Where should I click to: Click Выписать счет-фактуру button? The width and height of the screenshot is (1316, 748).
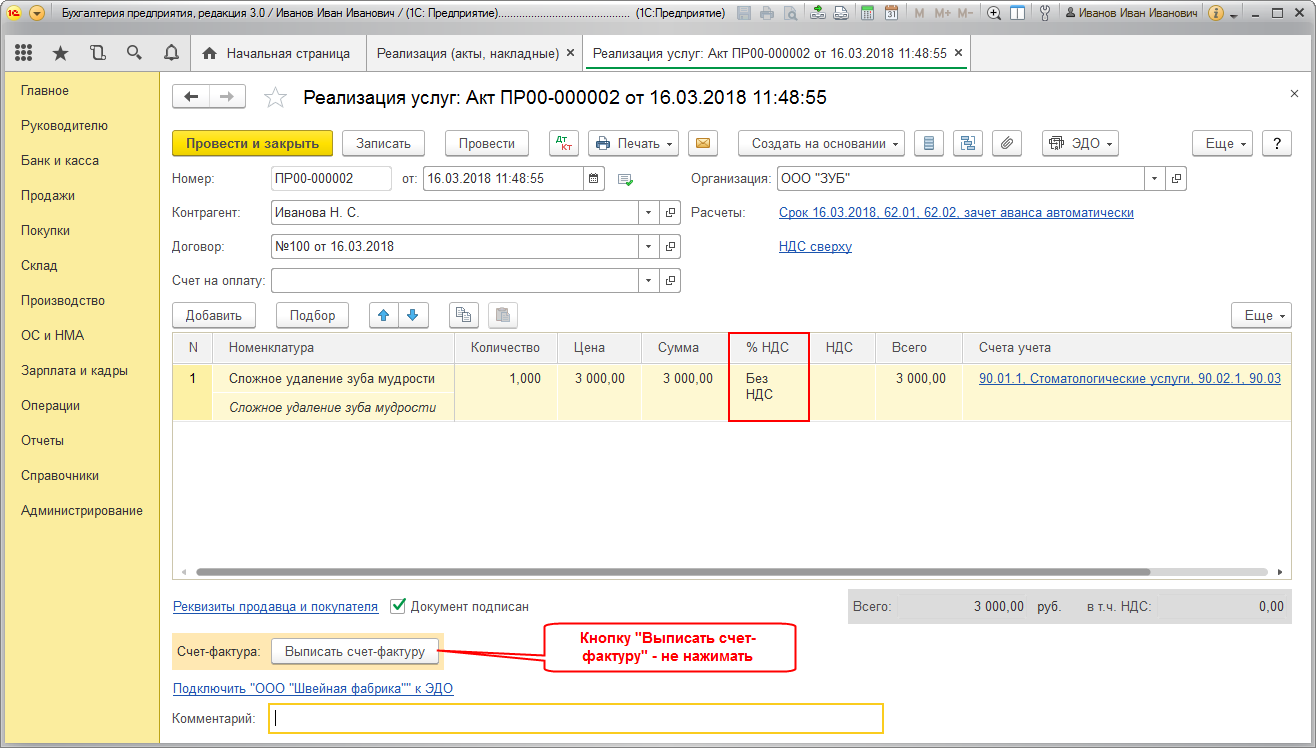355,652
